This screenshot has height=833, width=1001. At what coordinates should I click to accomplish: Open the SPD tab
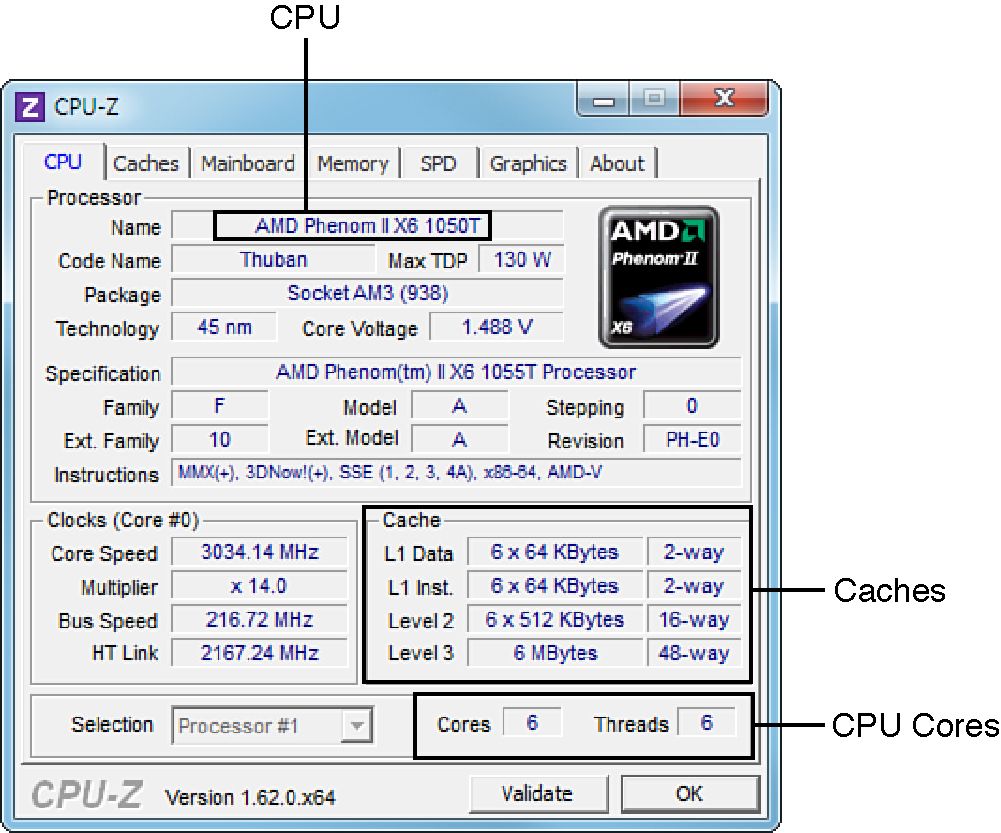point(439,162)
